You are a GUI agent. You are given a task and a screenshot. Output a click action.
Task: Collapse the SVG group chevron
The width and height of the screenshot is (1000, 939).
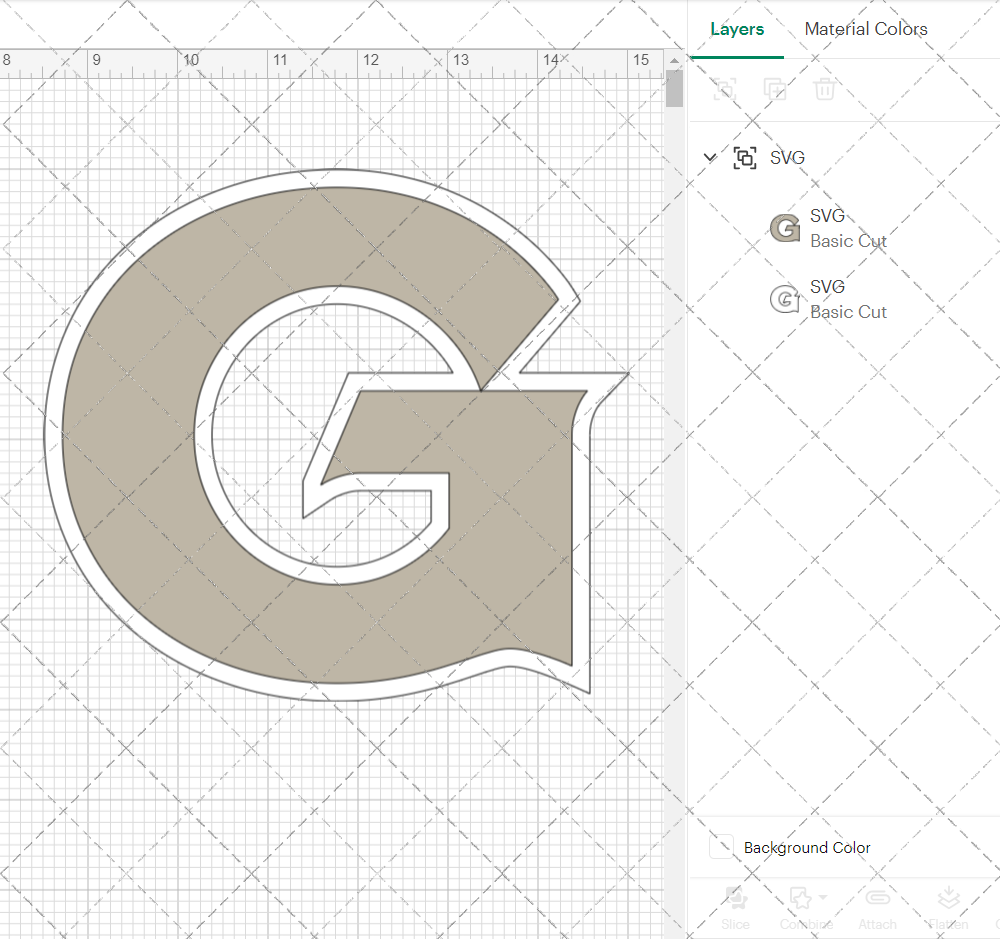point(710,157)
